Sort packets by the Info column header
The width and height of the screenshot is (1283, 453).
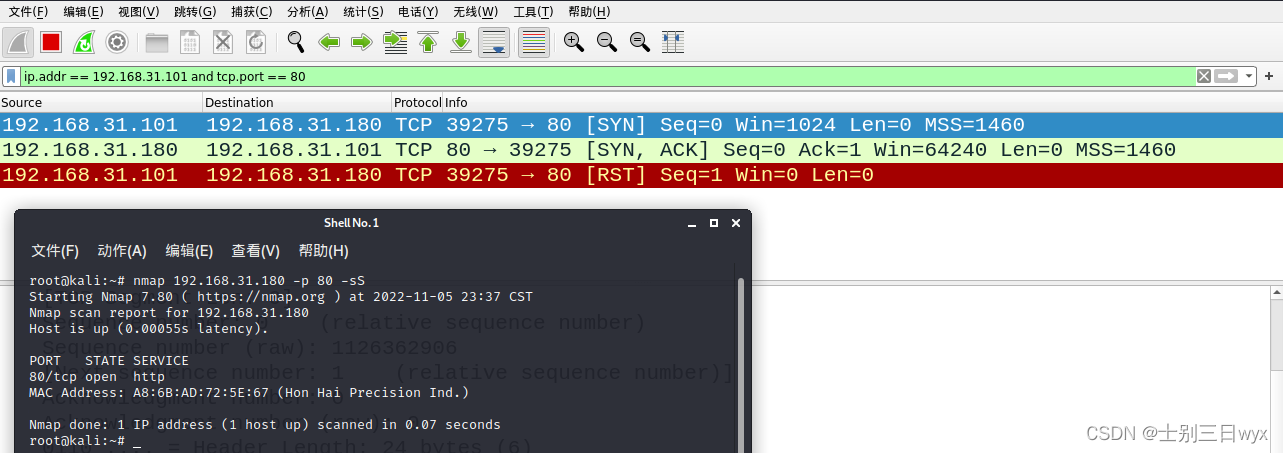point(863,102)
